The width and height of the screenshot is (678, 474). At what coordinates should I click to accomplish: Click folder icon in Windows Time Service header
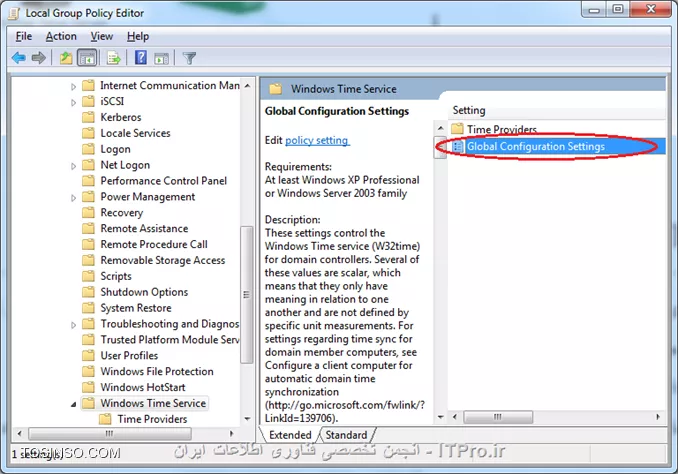(275, 89)
